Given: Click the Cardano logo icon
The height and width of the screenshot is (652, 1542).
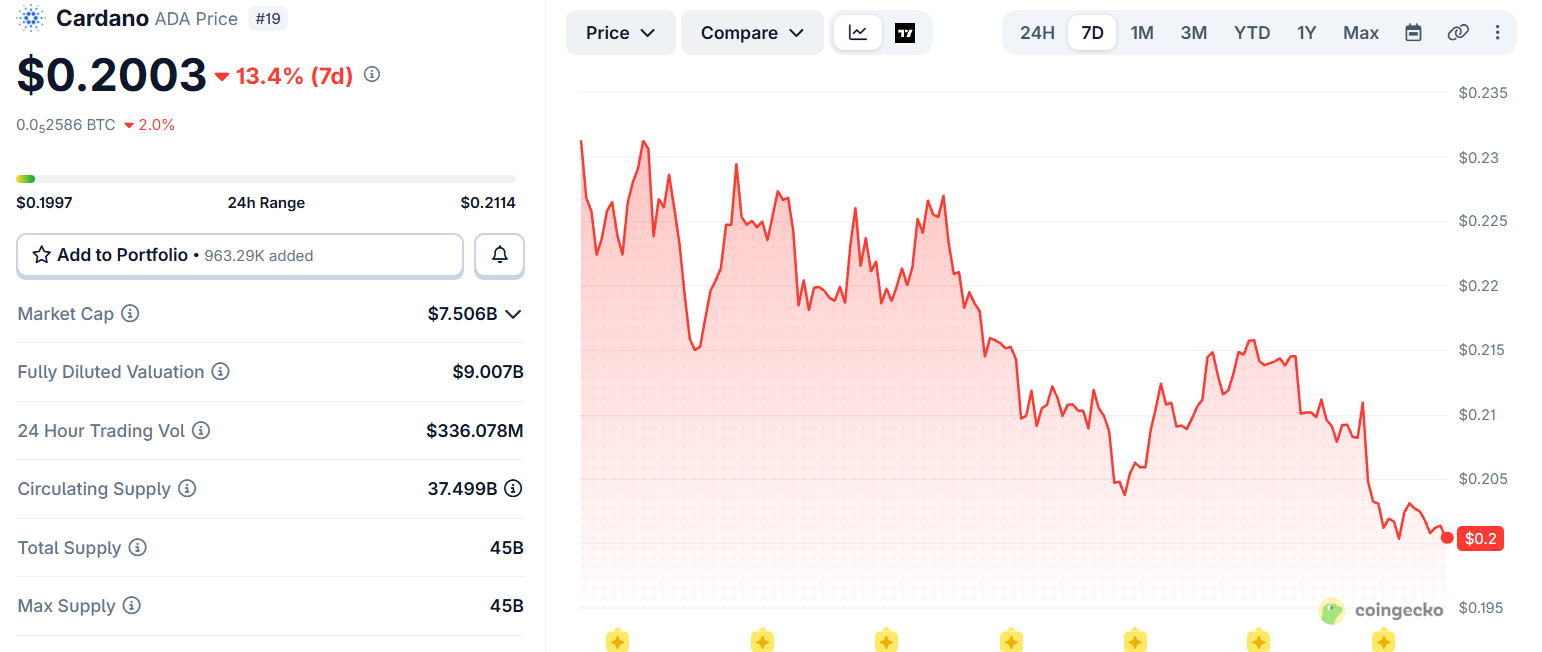Looking at the screenshot, I should click(32, 18).
